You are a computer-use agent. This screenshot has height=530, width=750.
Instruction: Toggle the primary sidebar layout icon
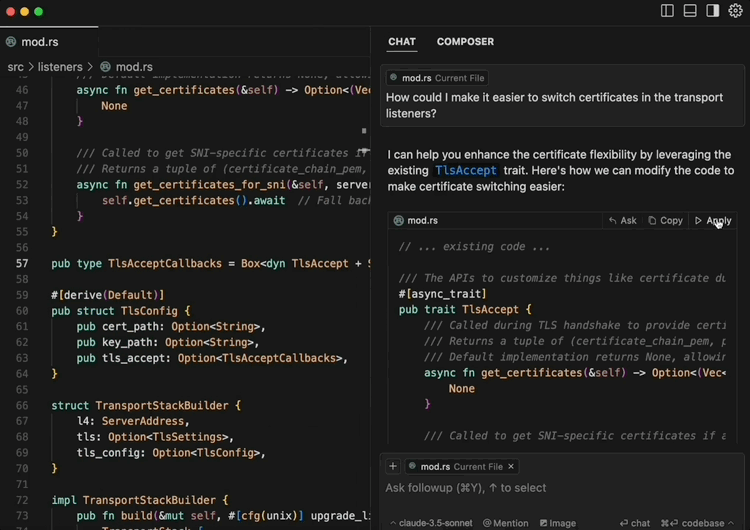[x=667, y=11]
